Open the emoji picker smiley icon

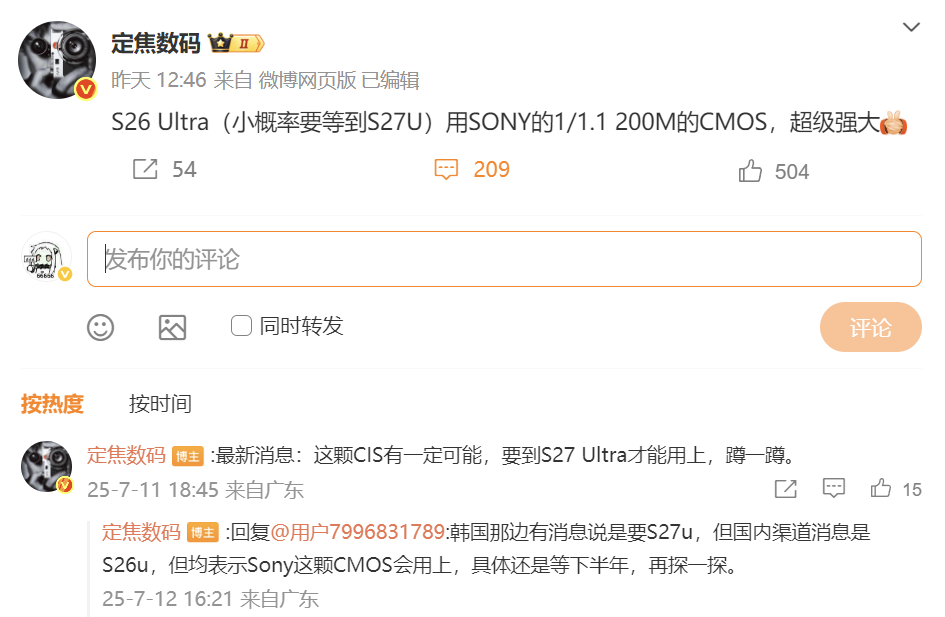(x=100, y=327)
